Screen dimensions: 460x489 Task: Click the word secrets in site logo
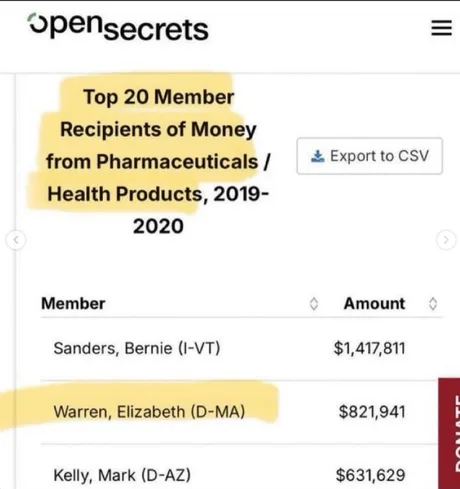156,30
